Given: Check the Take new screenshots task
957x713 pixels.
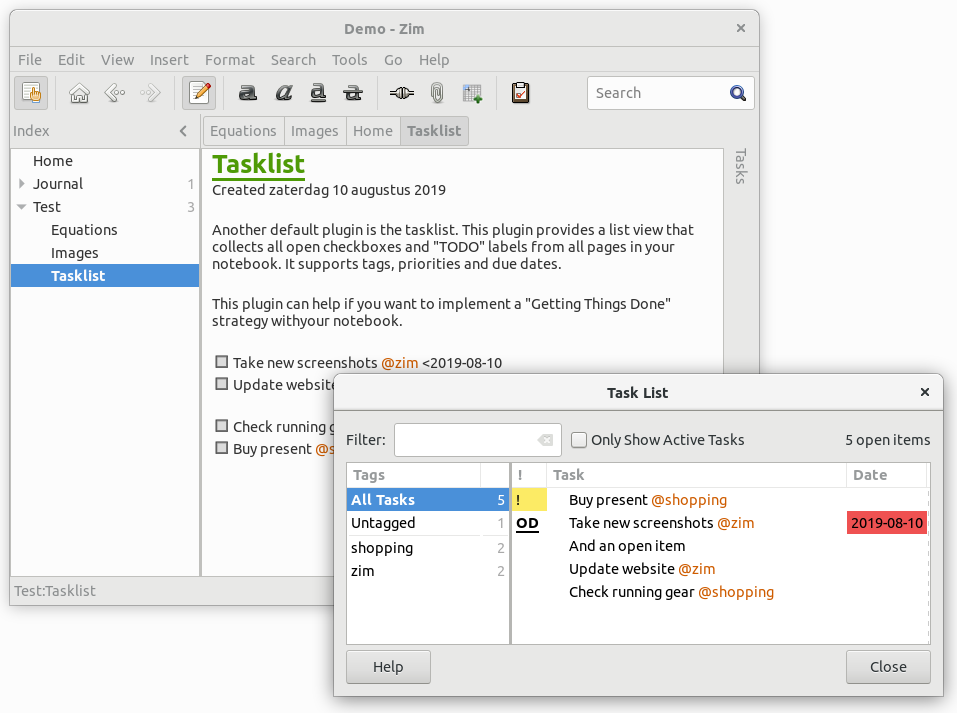Looking at the screenshot, I should (221, 362).
